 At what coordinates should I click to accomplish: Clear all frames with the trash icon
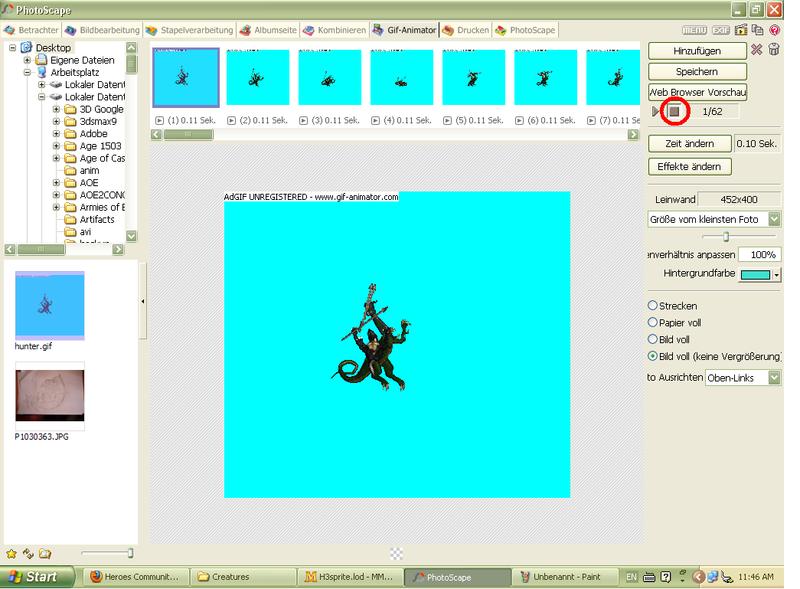(774, 50)
